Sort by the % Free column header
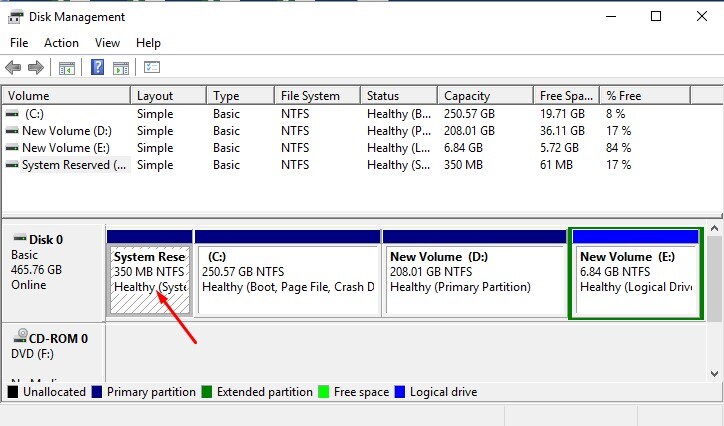Viewport: 724px width, 426px height. [x=646, y=96]
